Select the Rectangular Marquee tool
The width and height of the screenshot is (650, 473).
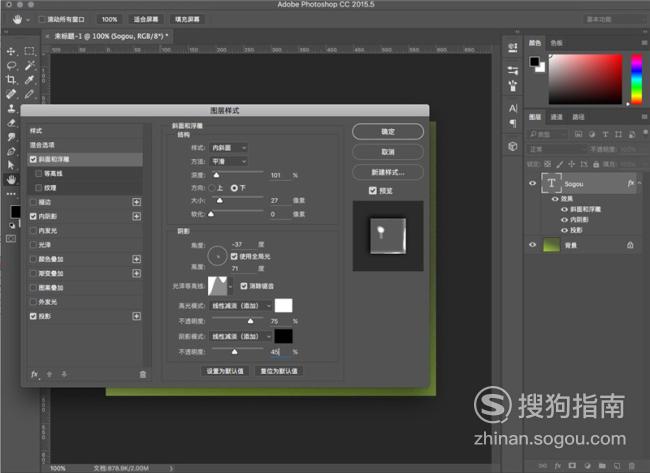(29, 51)
